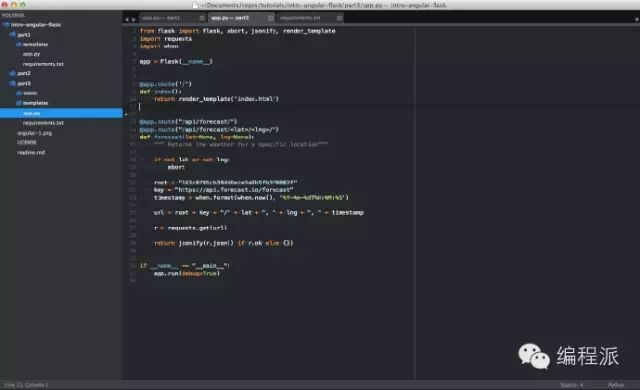This screenshot has width=640, height=390.
Task: Click the 'from flask import Flask' line
Action: 238,31
